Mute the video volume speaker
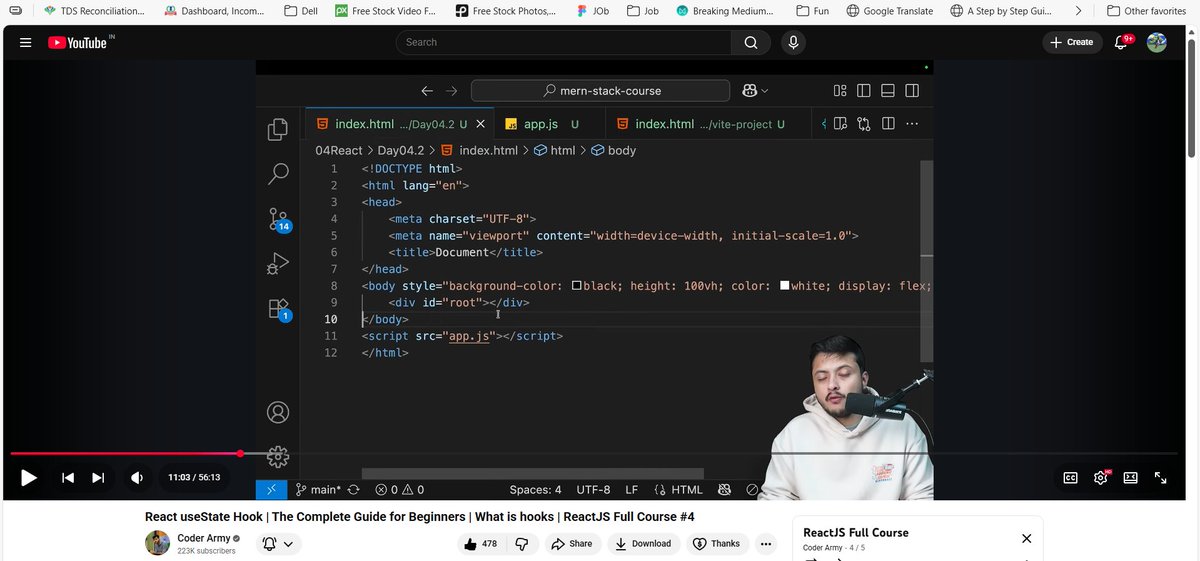Viewport: 1200px width, 561px height. pos(137,478)
